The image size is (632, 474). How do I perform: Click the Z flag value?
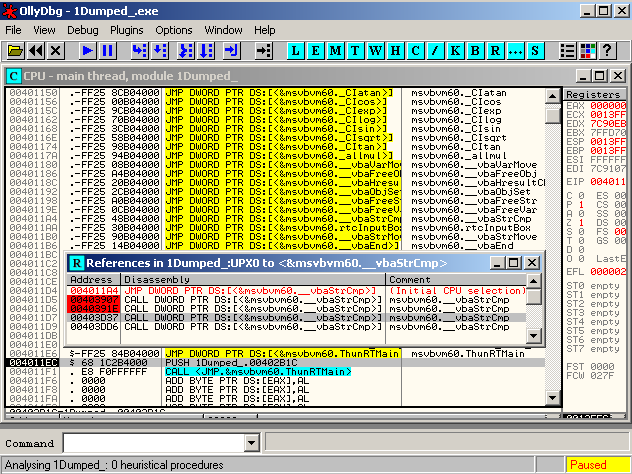[581, 222]
